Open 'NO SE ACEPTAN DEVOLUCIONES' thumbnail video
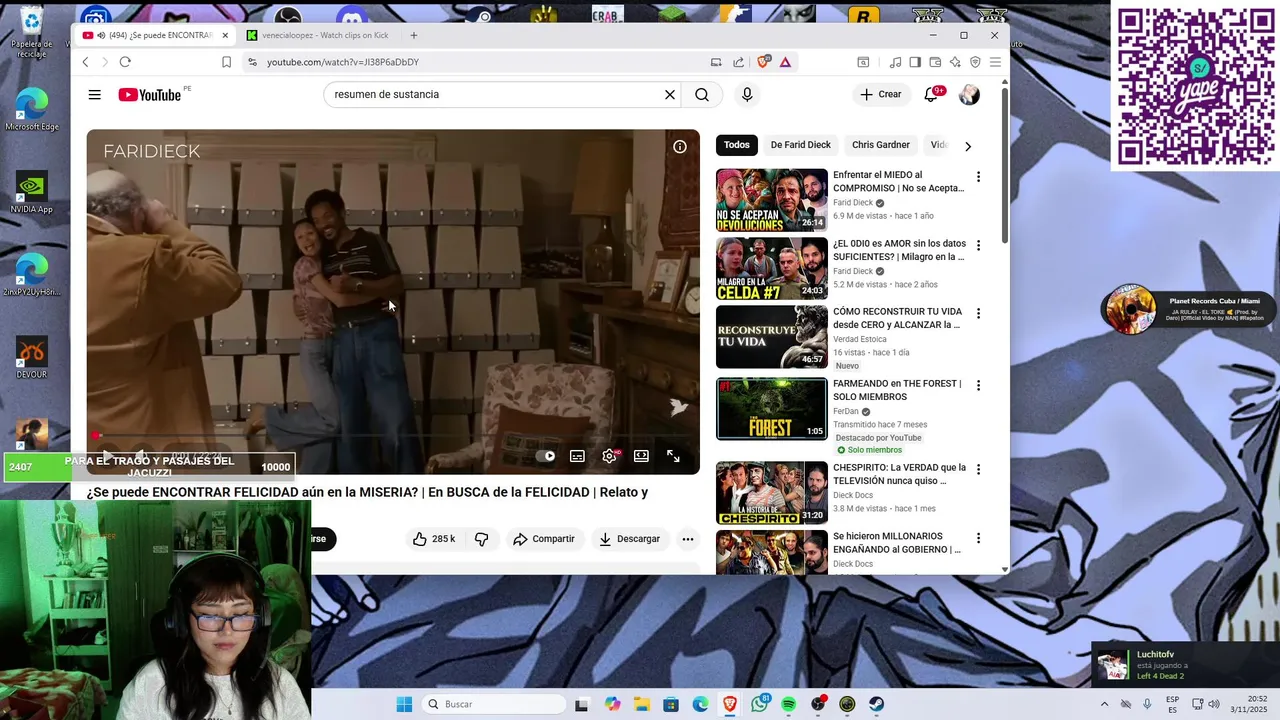The width and height of the screenshot is (1280, 720). (x=772, y=200)
